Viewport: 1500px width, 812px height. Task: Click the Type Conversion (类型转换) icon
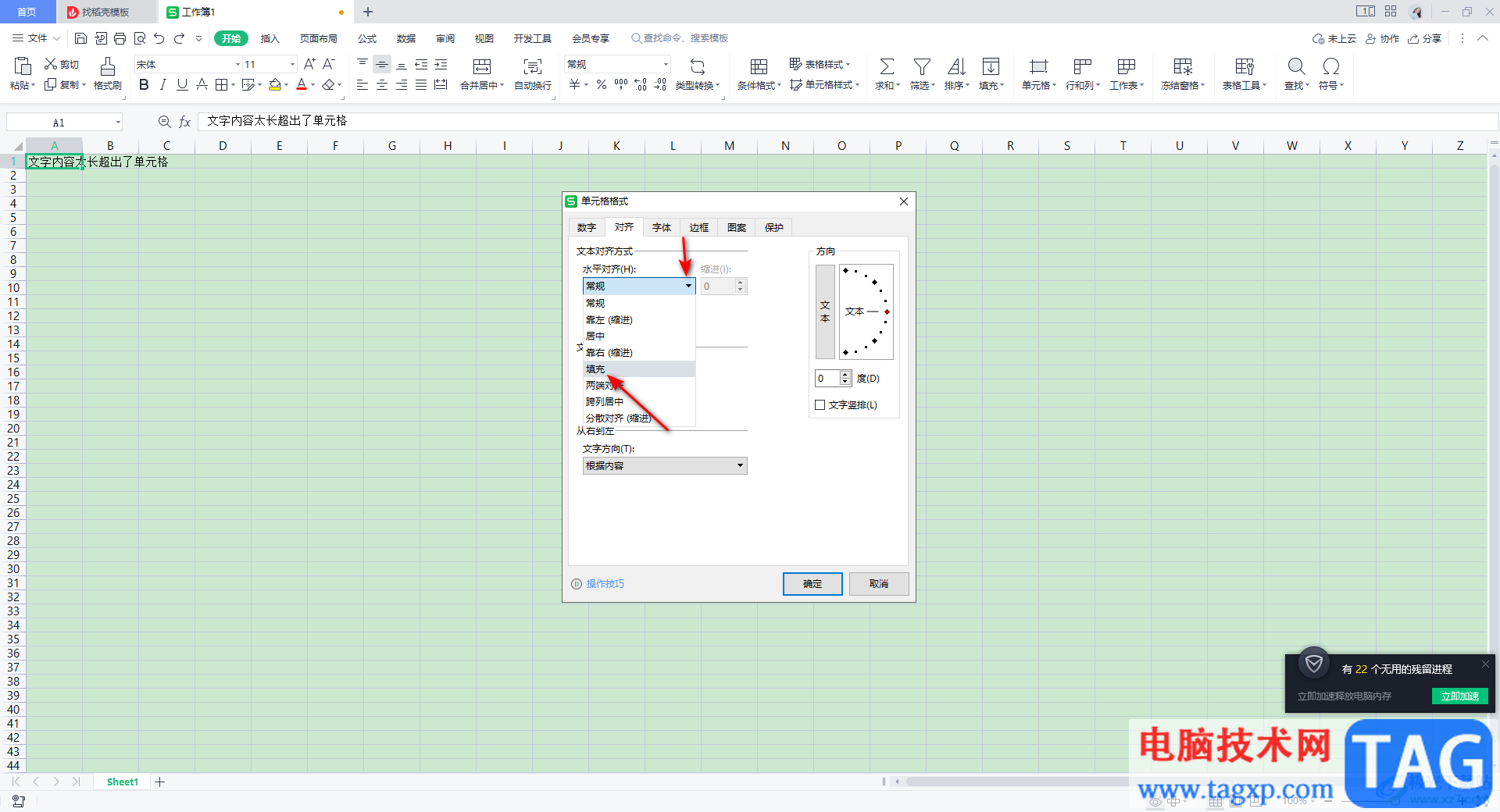(x=697, y=66)
